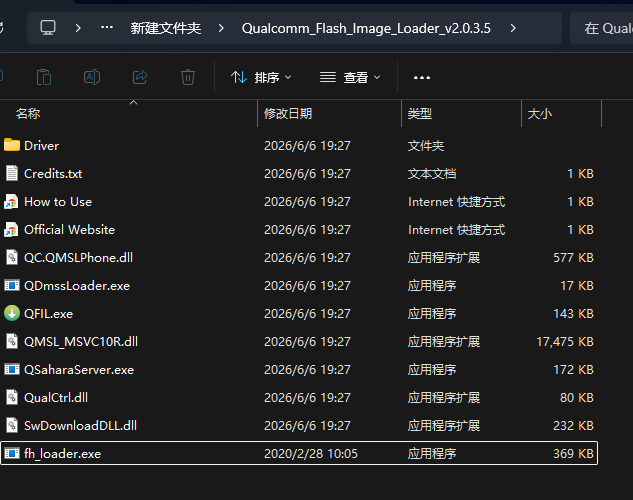Focus the search box labeled 在 Qual

point(602,28)
